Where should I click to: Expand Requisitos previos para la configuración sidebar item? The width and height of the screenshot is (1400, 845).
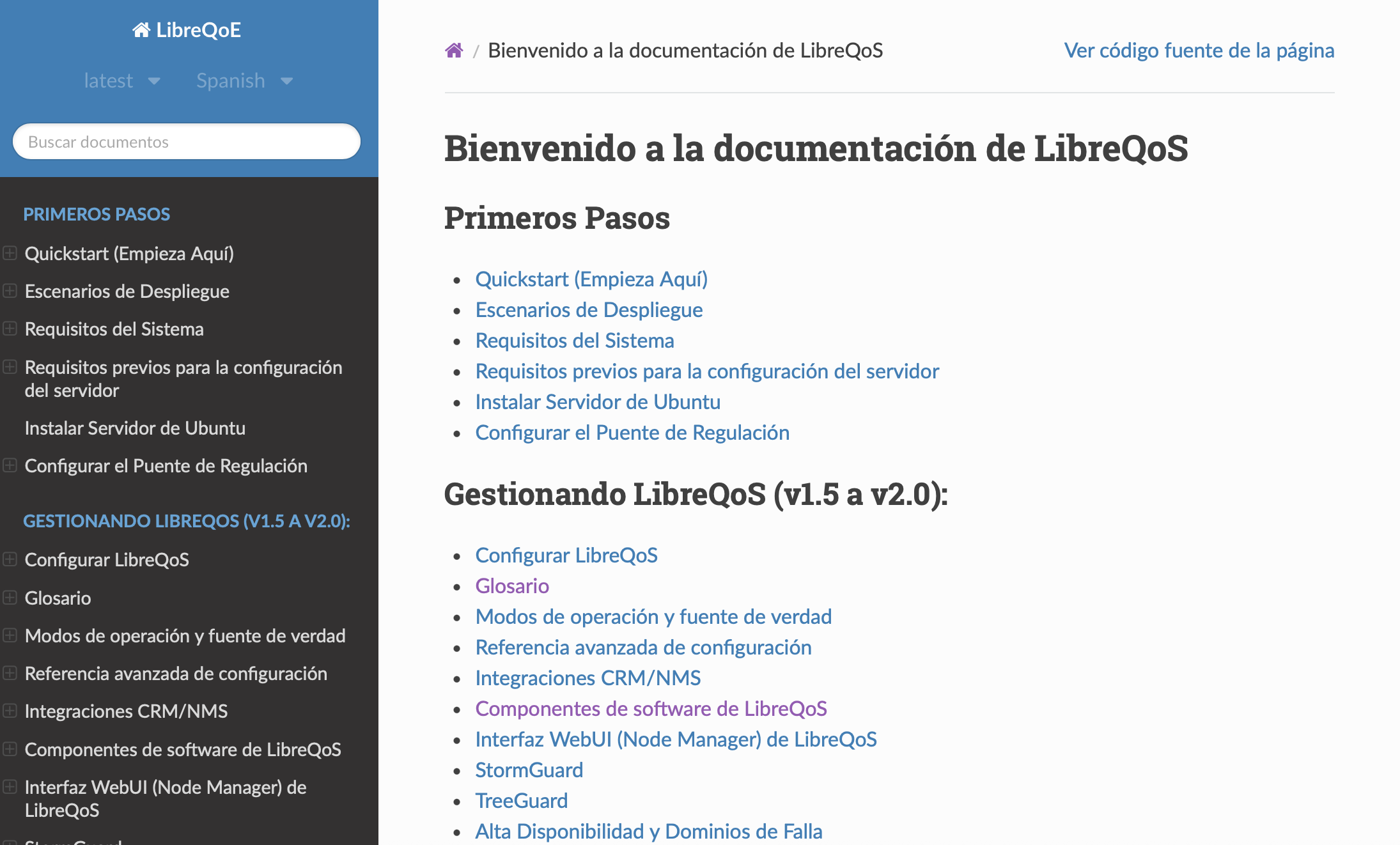tap(10, 367)
